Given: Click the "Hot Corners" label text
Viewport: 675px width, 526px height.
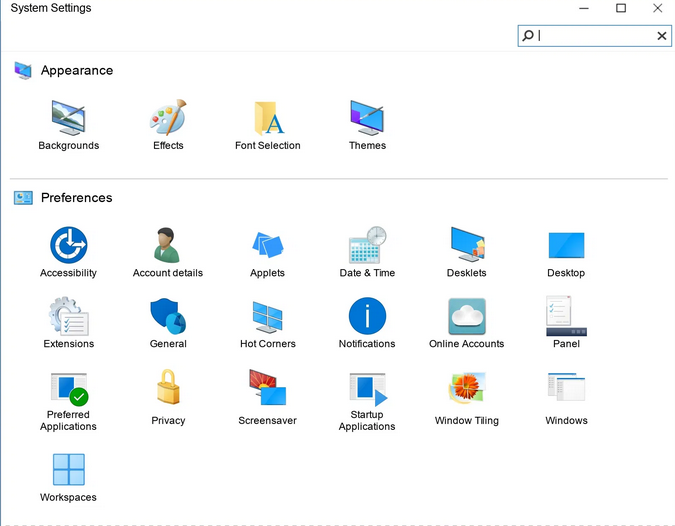Looking at the screenshot, I should pos(268,343).
